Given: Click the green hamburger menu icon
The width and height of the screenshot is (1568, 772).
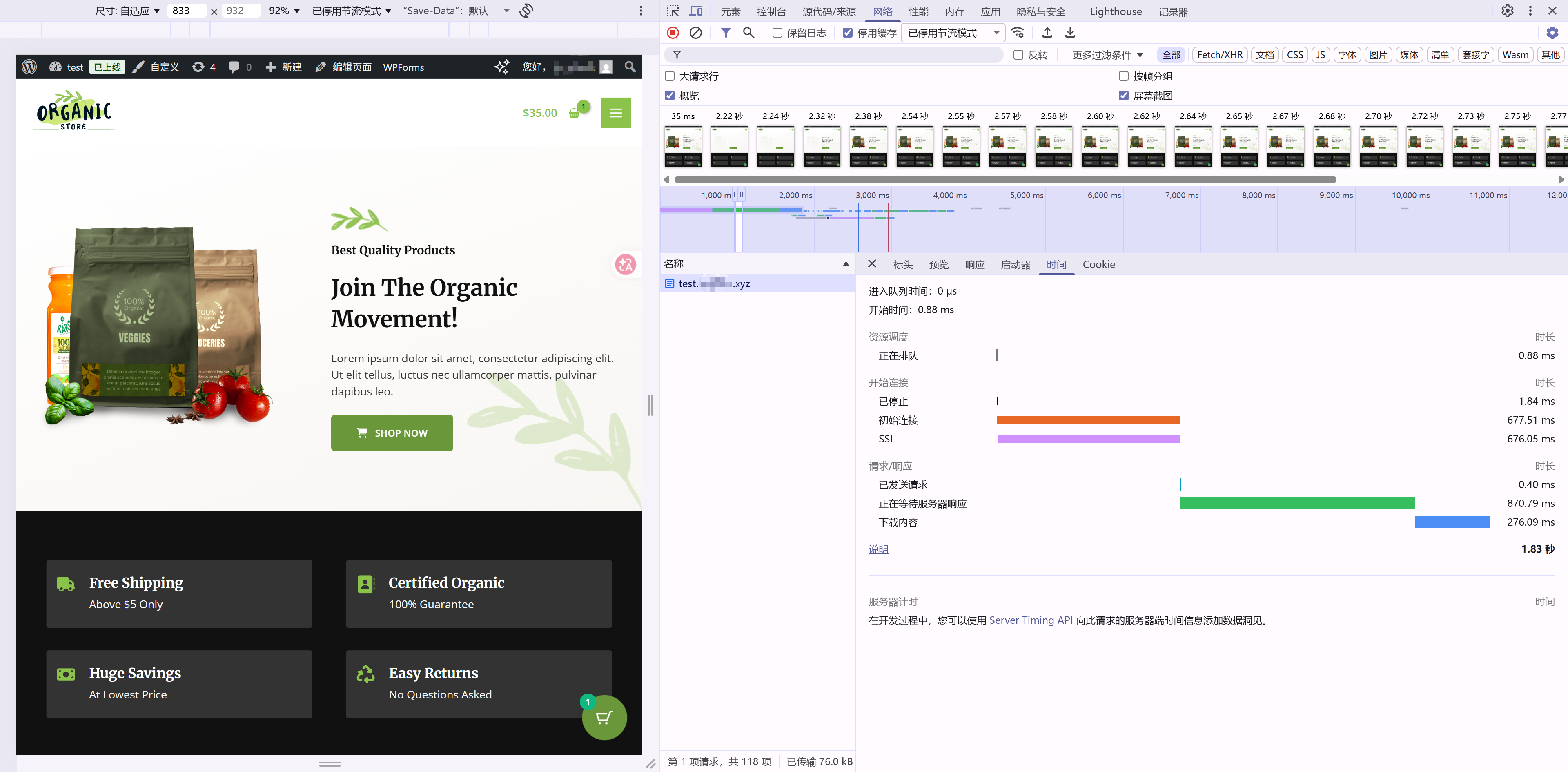Looking at the screenshot, I should pos(615,113).
